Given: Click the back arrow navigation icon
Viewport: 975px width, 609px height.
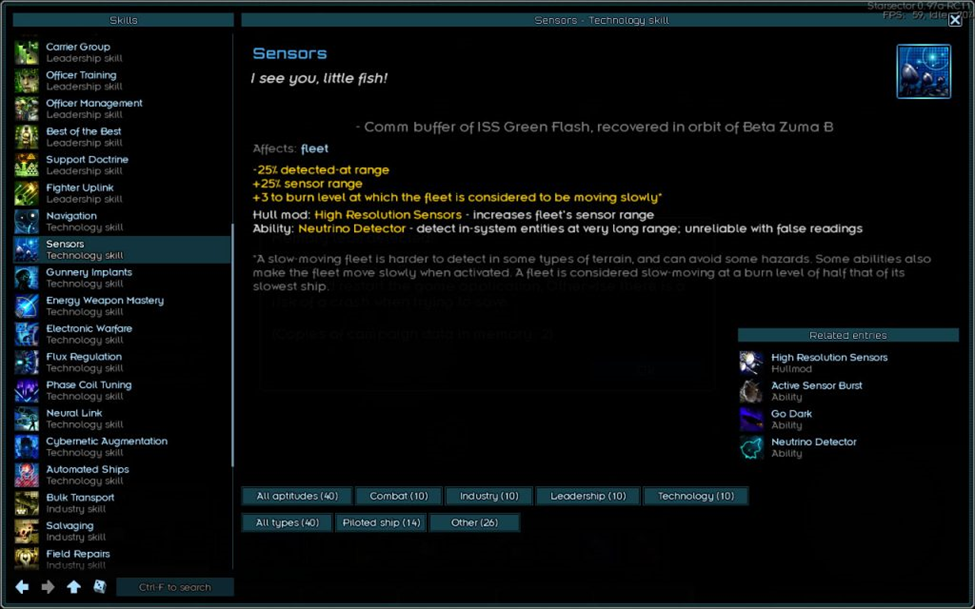Looking at the screenshot, I should click(22, 587).
